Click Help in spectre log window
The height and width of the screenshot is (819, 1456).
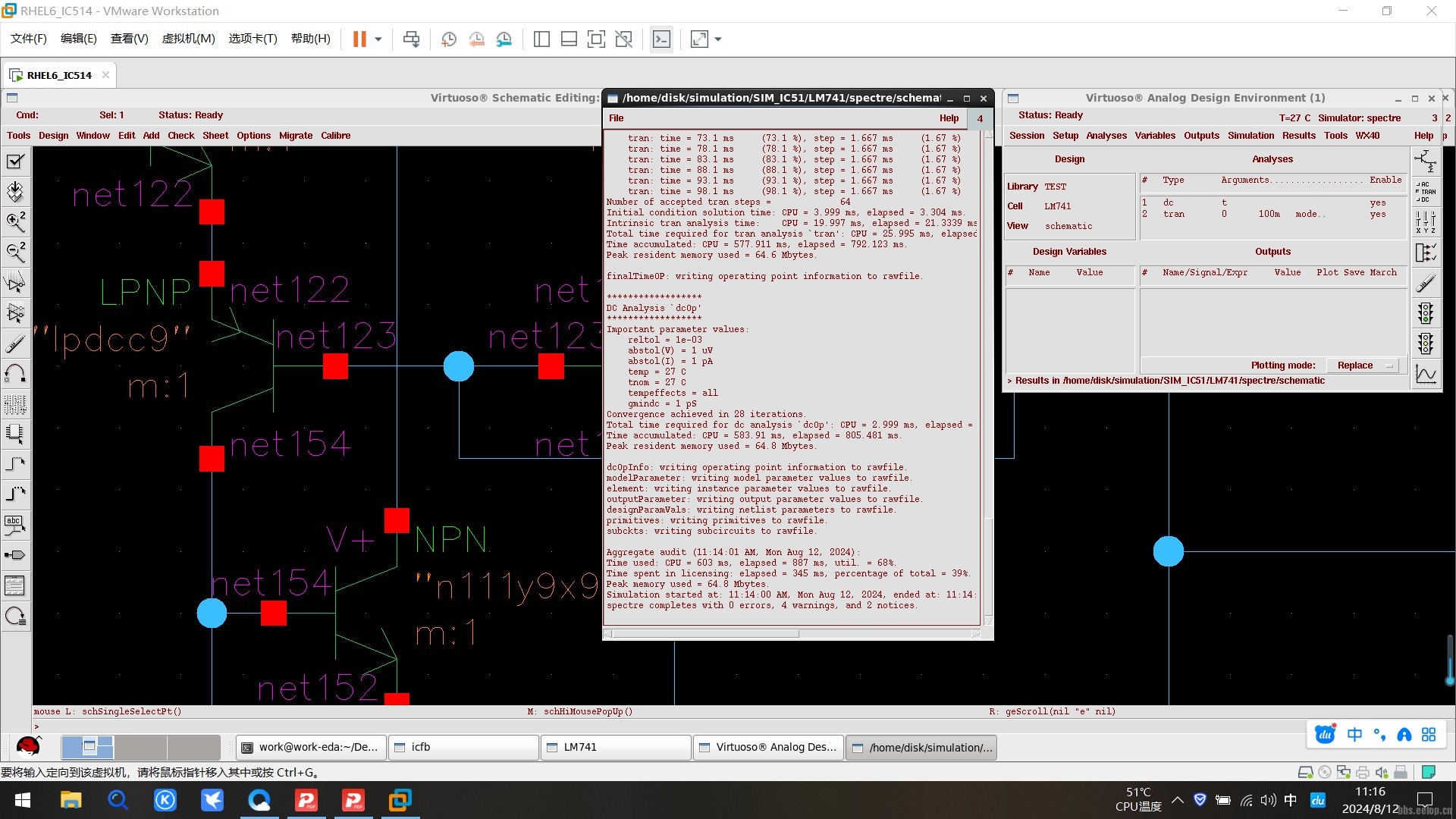coord(949,118)
